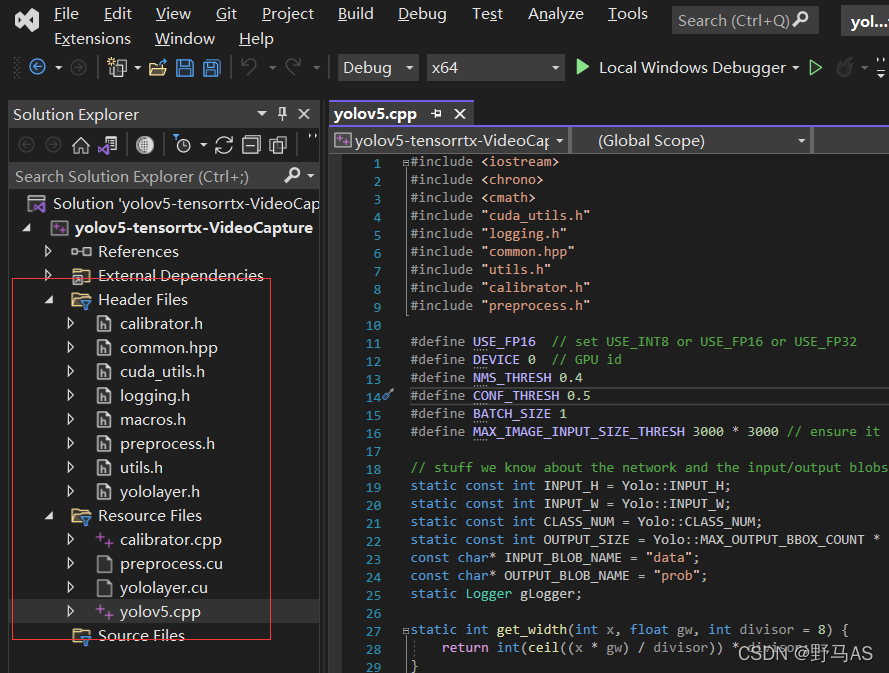Click the Solution Explorer Home icon
Image resolution: width=889 pixels, height=673 pixels.
click(81, 145)
